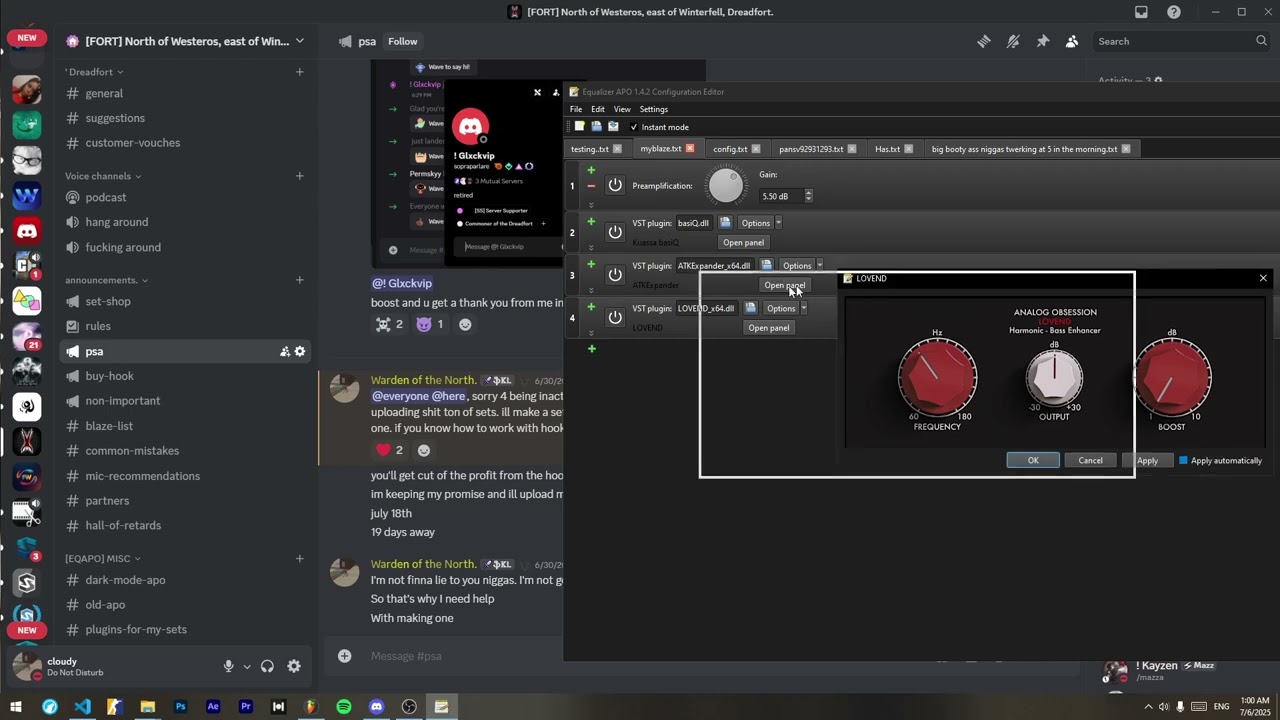Remove the Preamplification filter with red minus
The width and height of the screenshot is (1280, 720).
[591, 186]
